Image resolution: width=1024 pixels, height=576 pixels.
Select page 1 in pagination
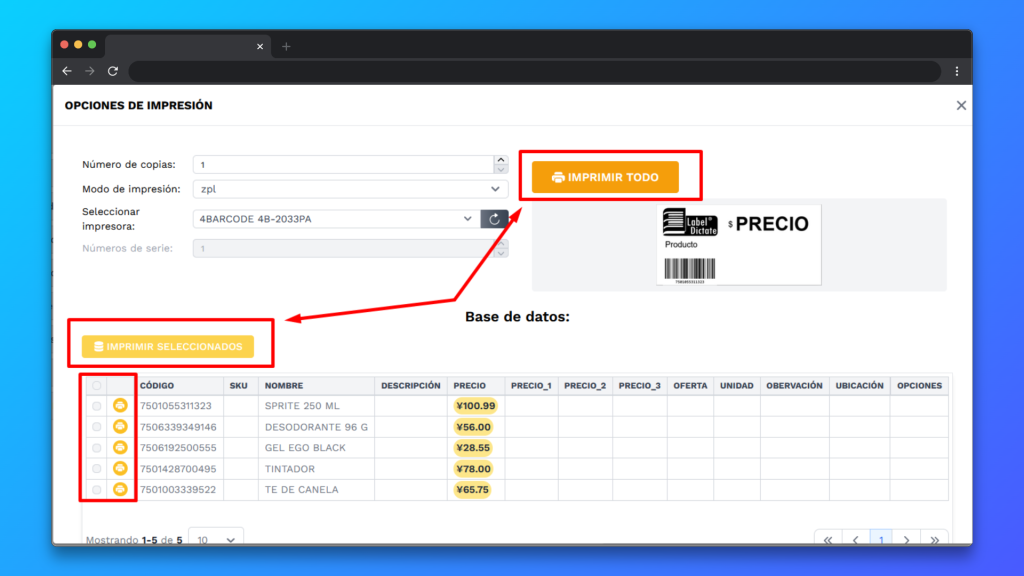tap(881, 539)
